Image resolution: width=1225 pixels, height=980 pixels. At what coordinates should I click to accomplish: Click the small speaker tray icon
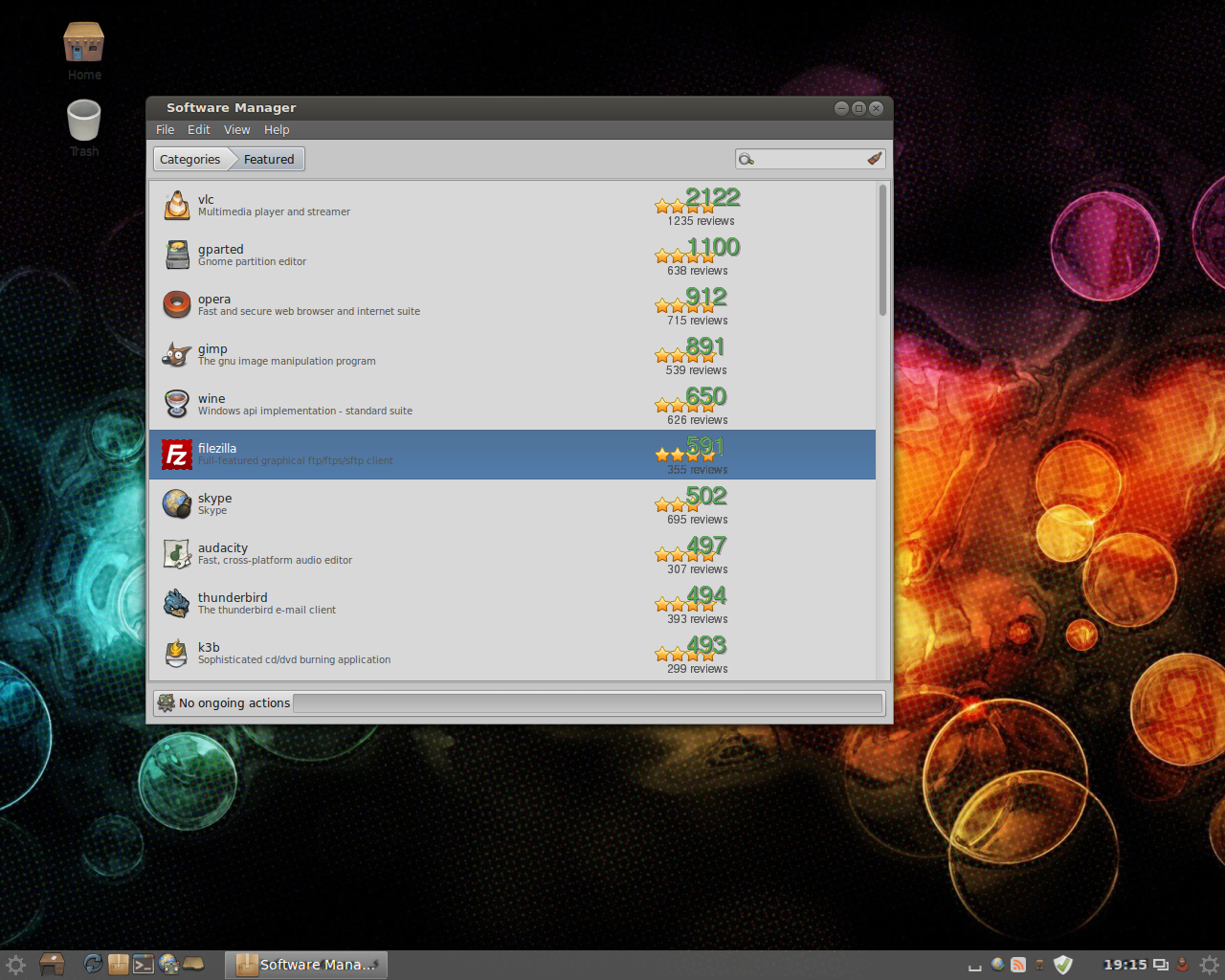click(1040, 965)
